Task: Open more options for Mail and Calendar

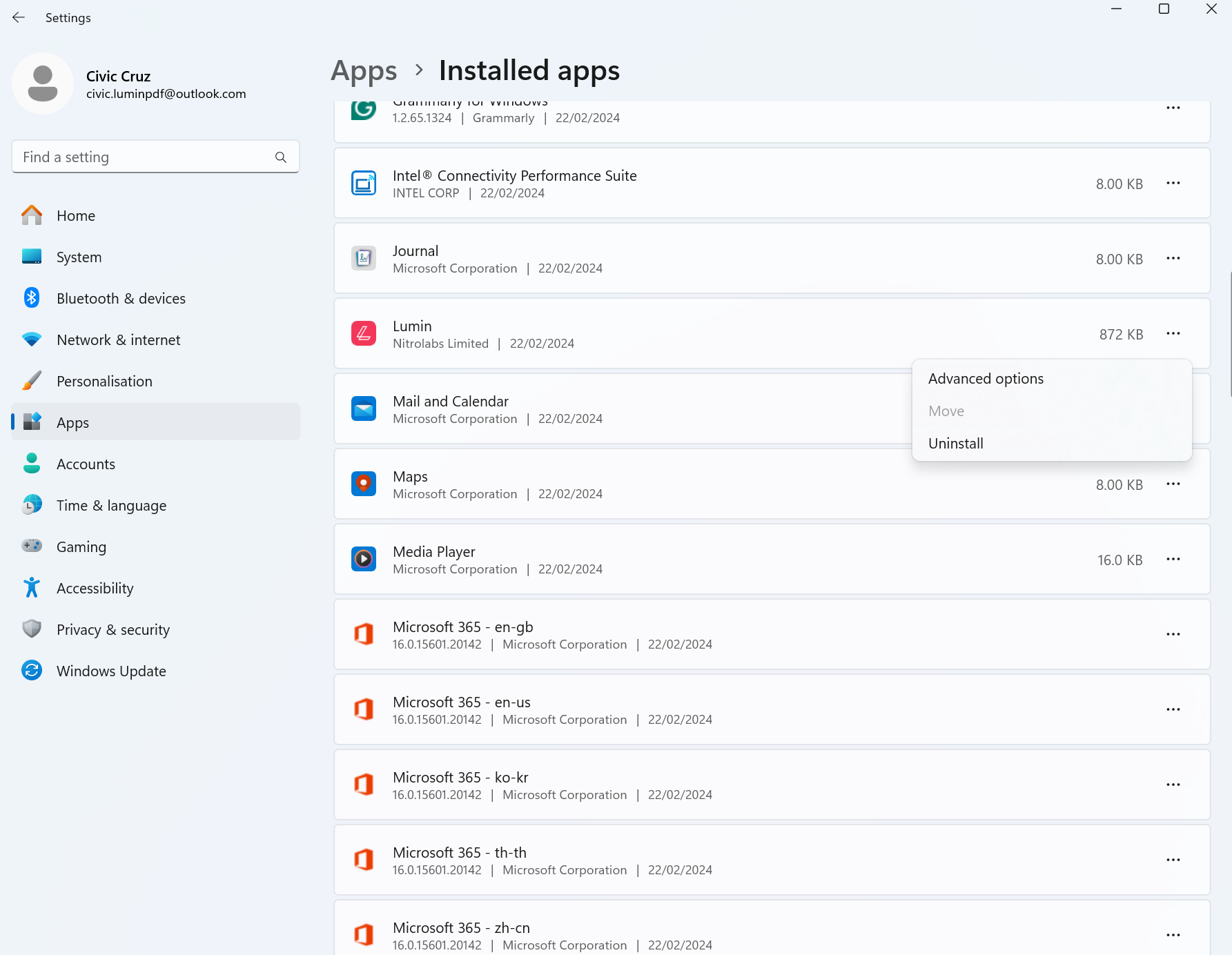Action: tap(1173, 408)
